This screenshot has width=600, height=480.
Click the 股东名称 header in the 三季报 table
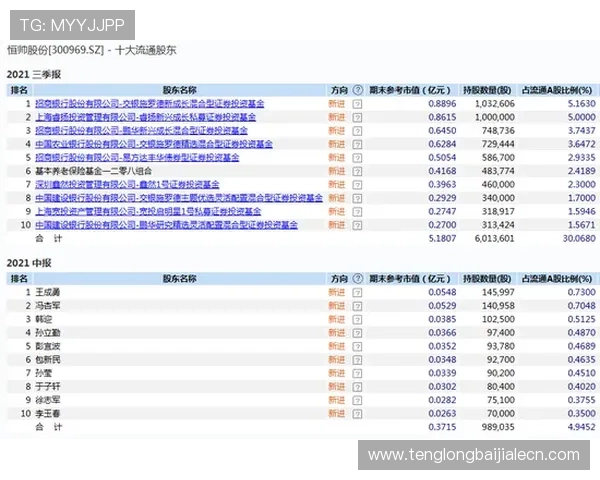point(179,90)
